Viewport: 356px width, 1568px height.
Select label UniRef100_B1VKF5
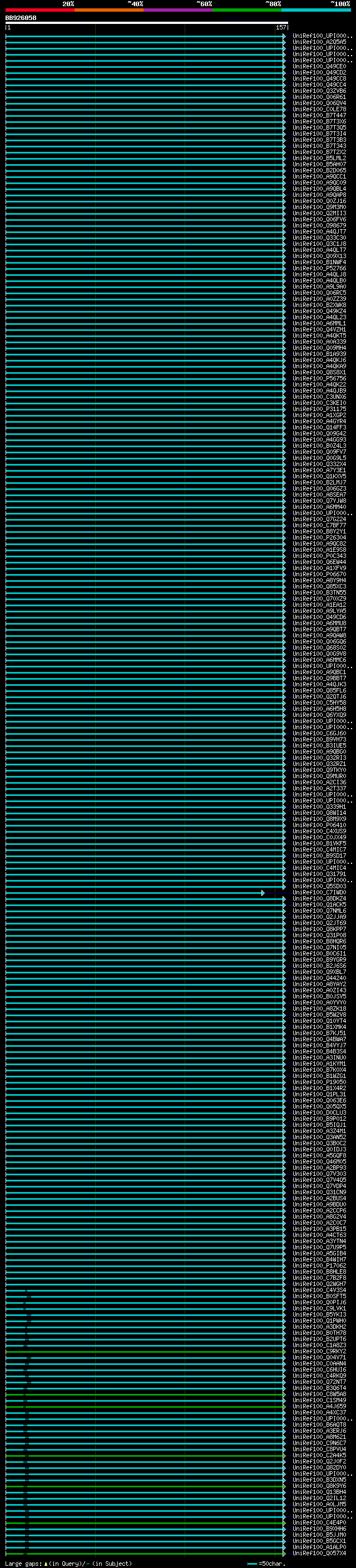coord(319,843)
